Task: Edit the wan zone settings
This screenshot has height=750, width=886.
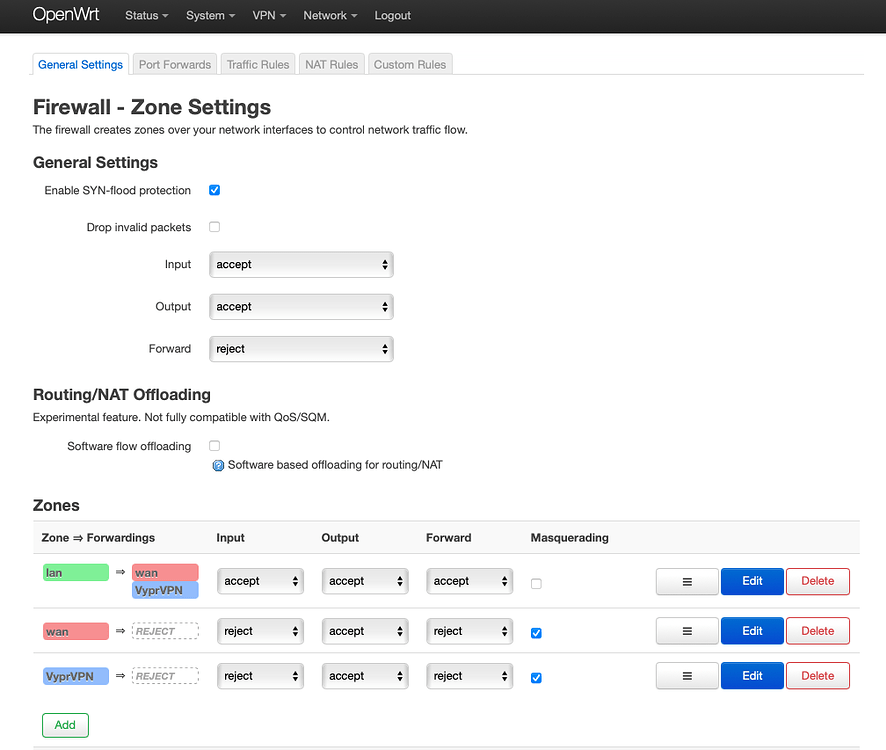Action: tap(752, 630)
